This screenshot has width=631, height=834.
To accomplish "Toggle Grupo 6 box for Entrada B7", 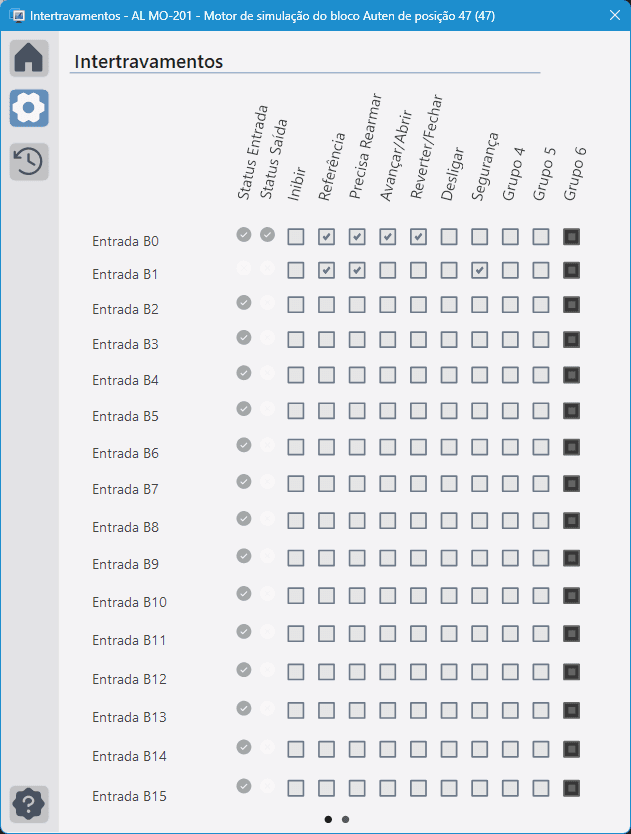I will tap(571, 483).
